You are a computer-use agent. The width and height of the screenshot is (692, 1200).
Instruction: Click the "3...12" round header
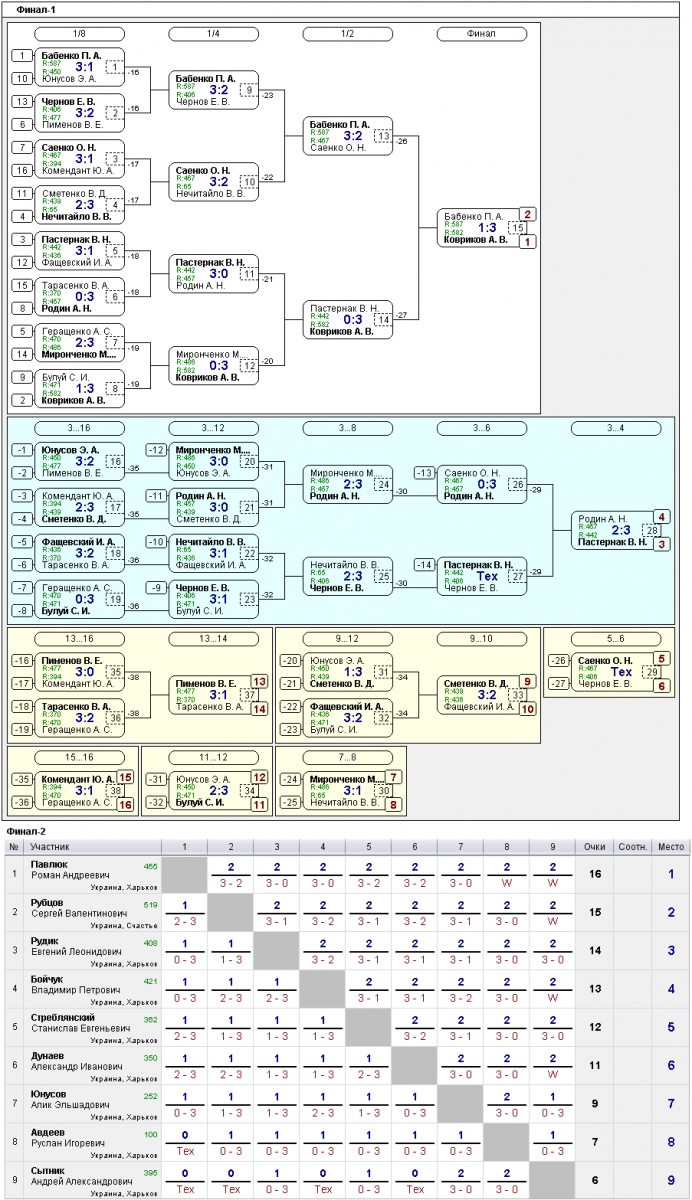click(x=214, y=428)
